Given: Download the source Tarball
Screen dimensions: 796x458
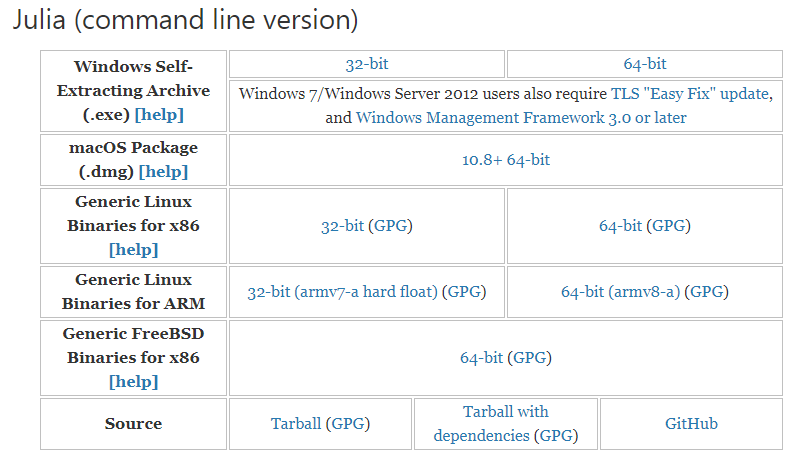Looking at the screenshot, I should [296, 424].
